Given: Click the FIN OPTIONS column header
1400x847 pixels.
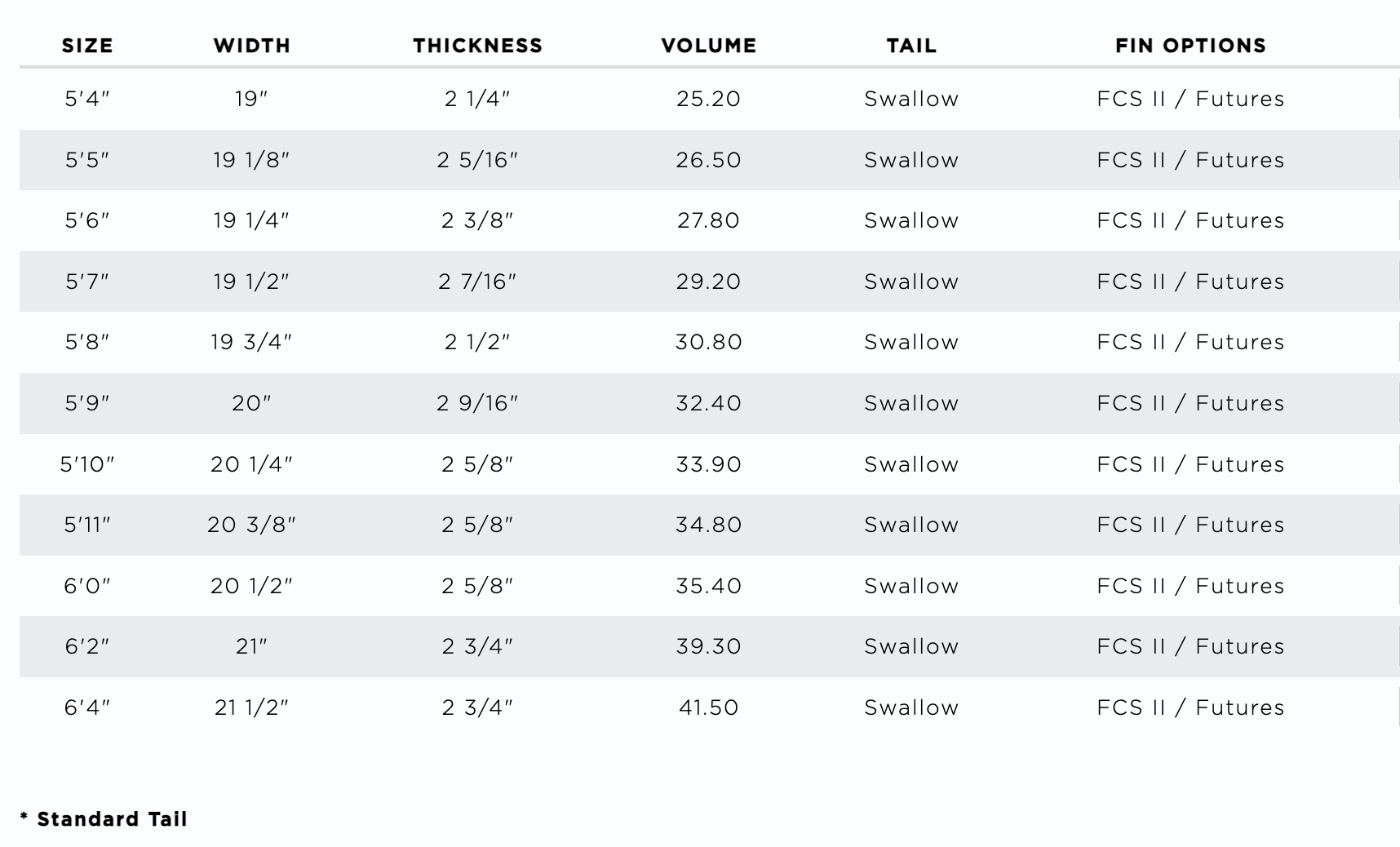Looking at the screenshot, I should pyautogui.click(x=1190, y=46).
